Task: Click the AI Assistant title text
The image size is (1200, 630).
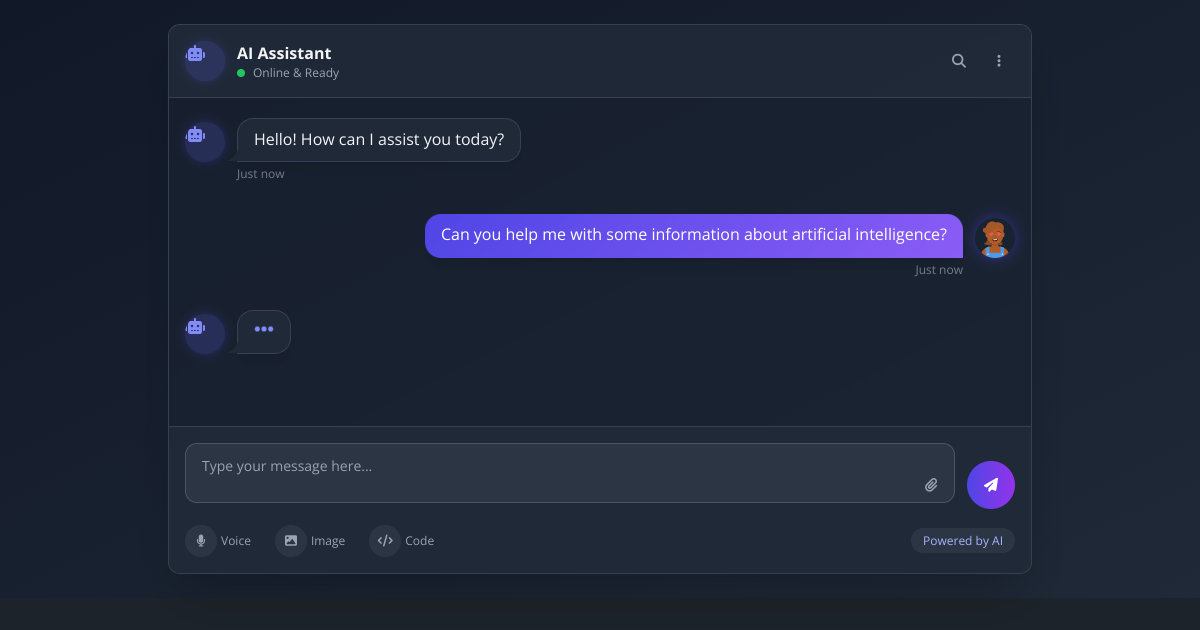Action: click(284, 53)
